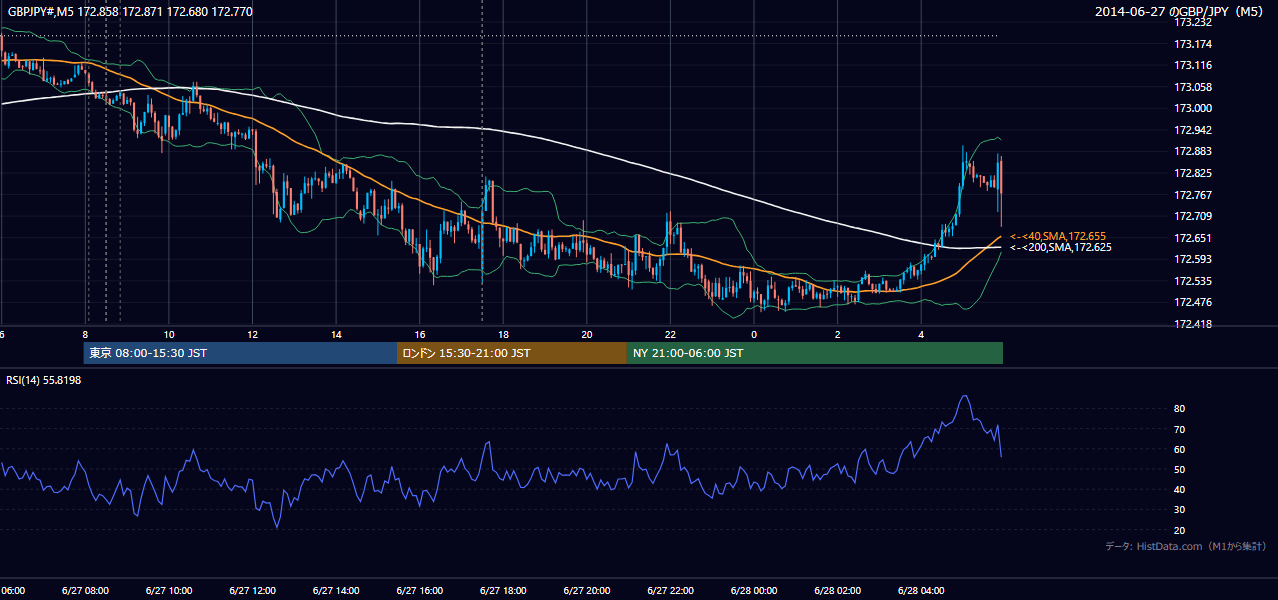
Task: Click price axis value 172.883
Action: pyautogui.click(x=1193, y=151)
